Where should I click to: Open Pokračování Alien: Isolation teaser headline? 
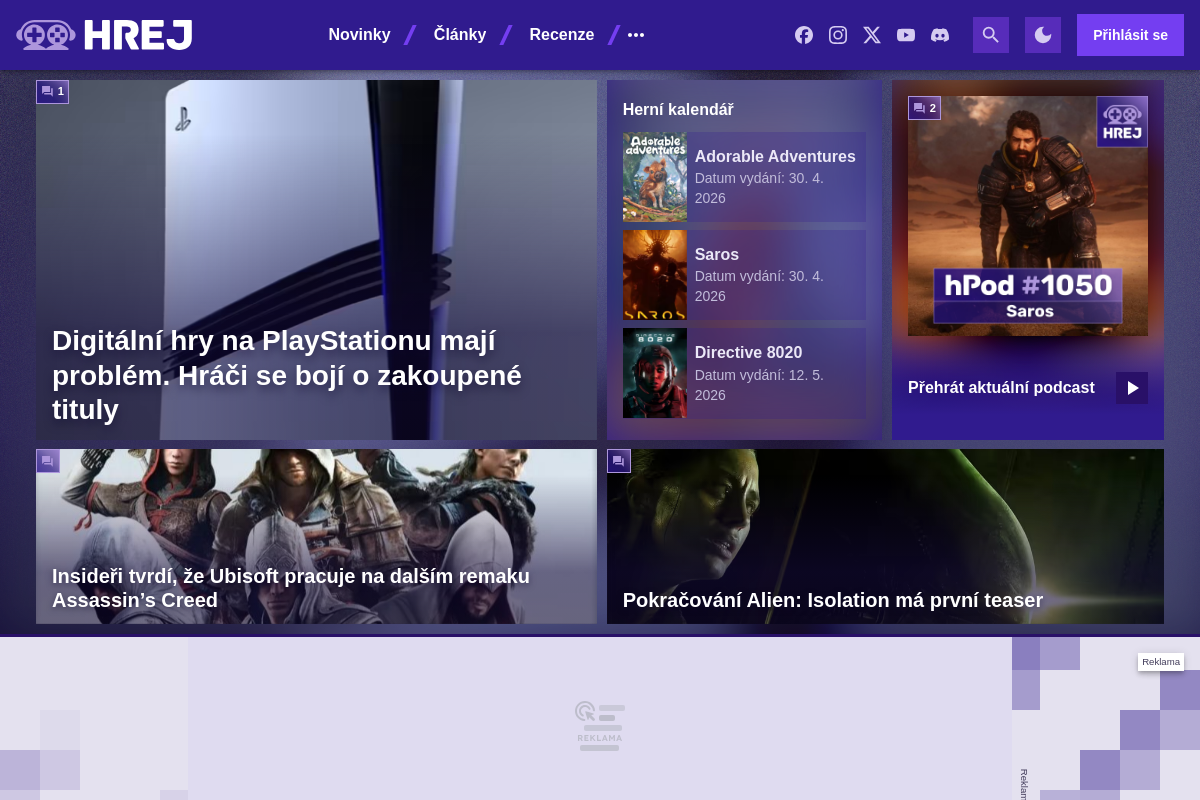coord(833,600)
